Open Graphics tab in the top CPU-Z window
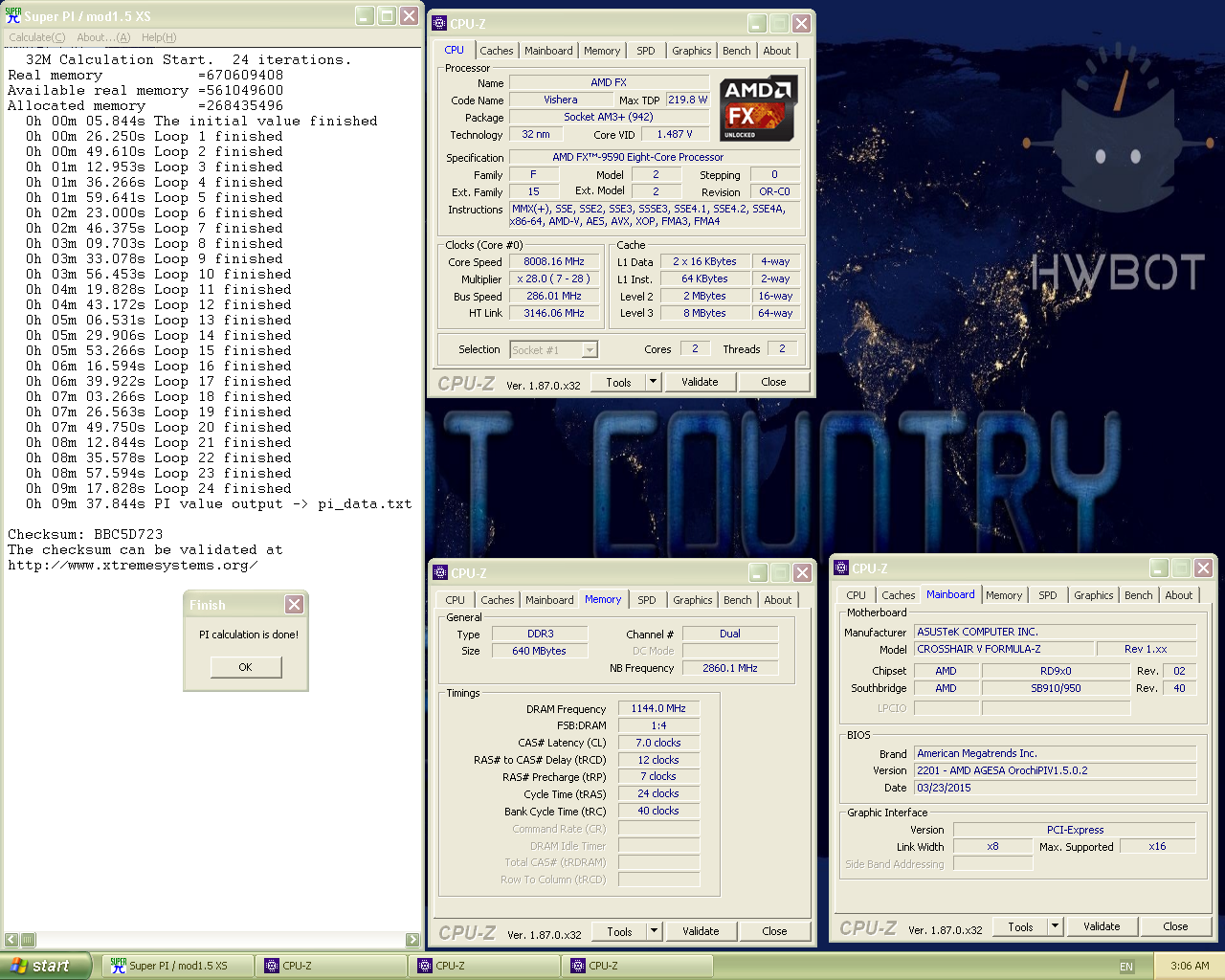Image resolution: width=1225 pixels, height=980 pixels. (x=691, y=51)
